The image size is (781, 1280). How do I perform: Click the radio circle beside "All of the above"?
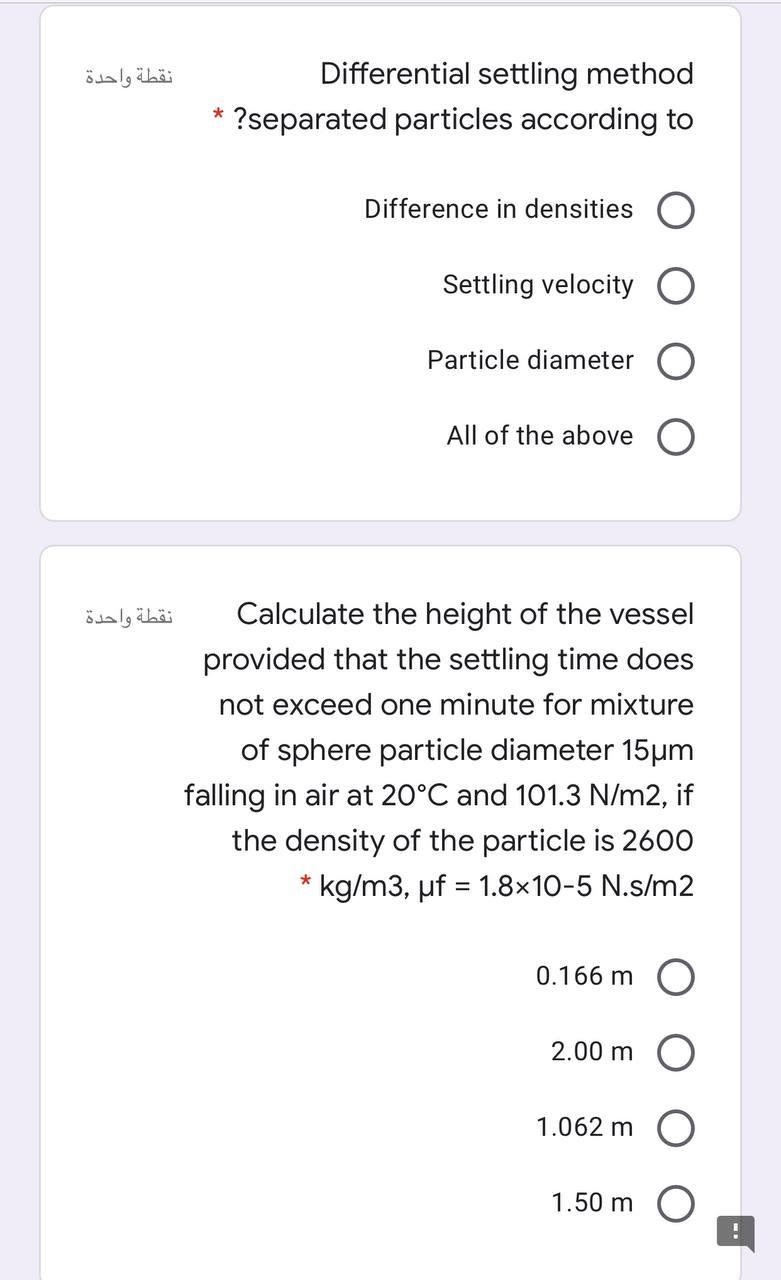675,436
